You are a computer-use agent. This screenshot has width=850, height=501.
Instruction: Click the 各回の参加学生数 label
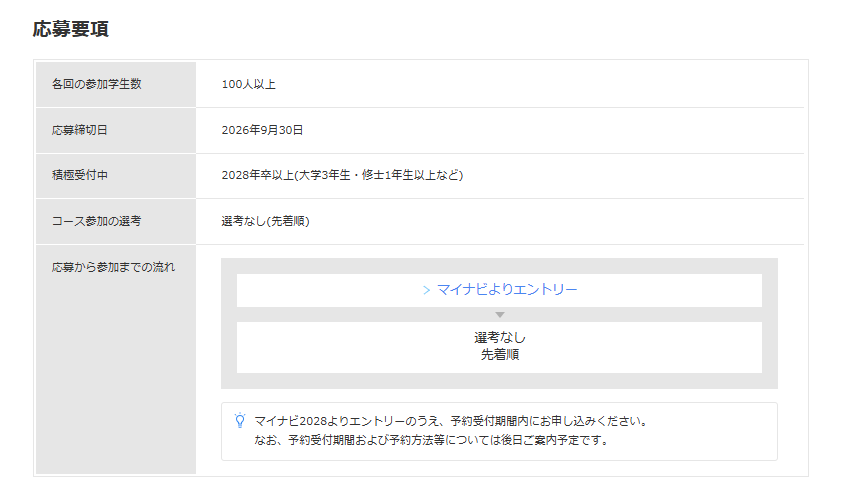[96, 84]
